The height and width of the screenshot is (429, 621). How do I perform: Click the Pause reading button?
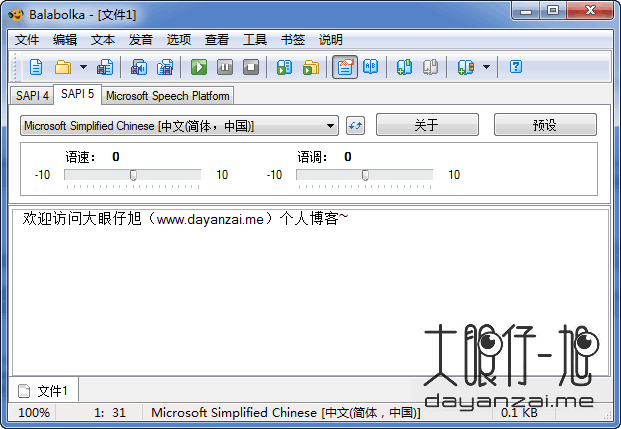click(225, 67)
